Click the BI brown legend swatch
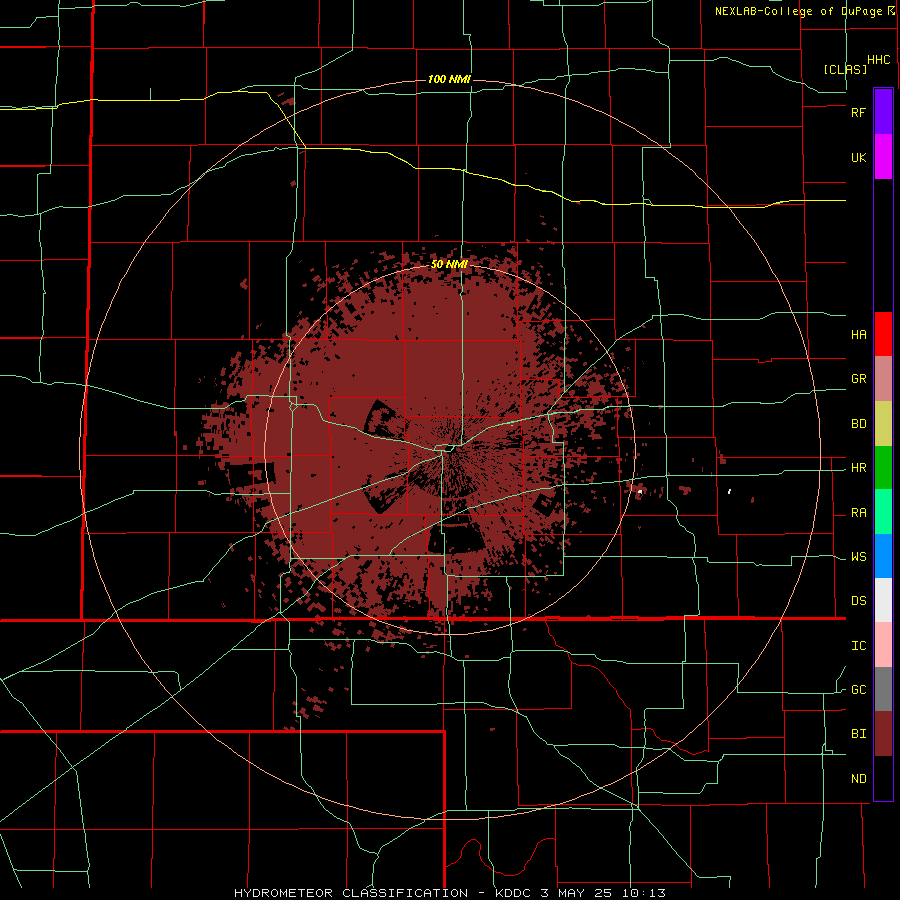 pyautogui.click(x=883, y=734)
